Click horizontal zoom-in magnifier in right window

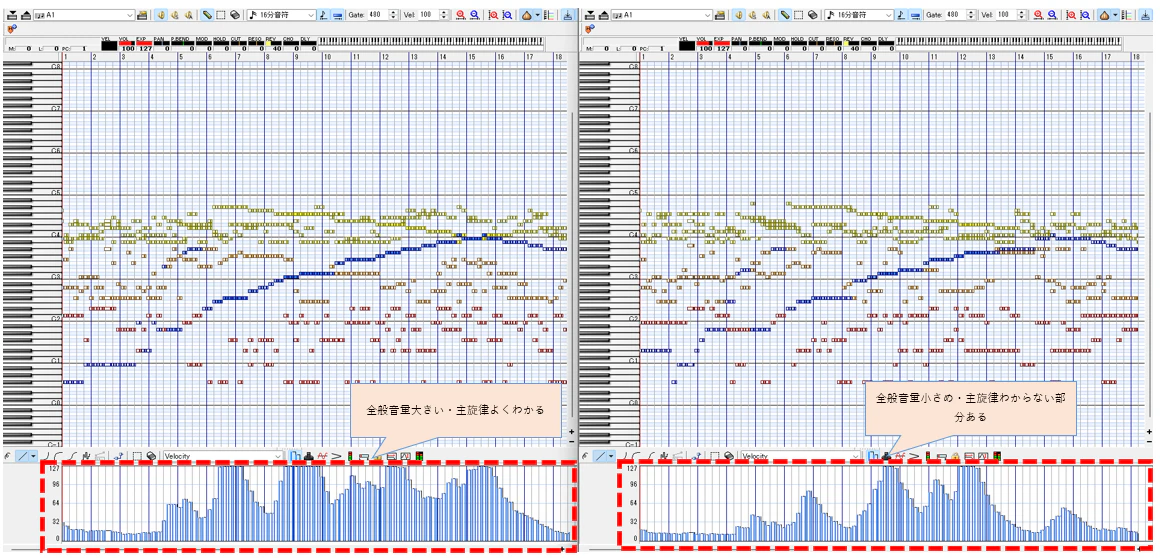pyautogui.click(x=1038, y=15)
